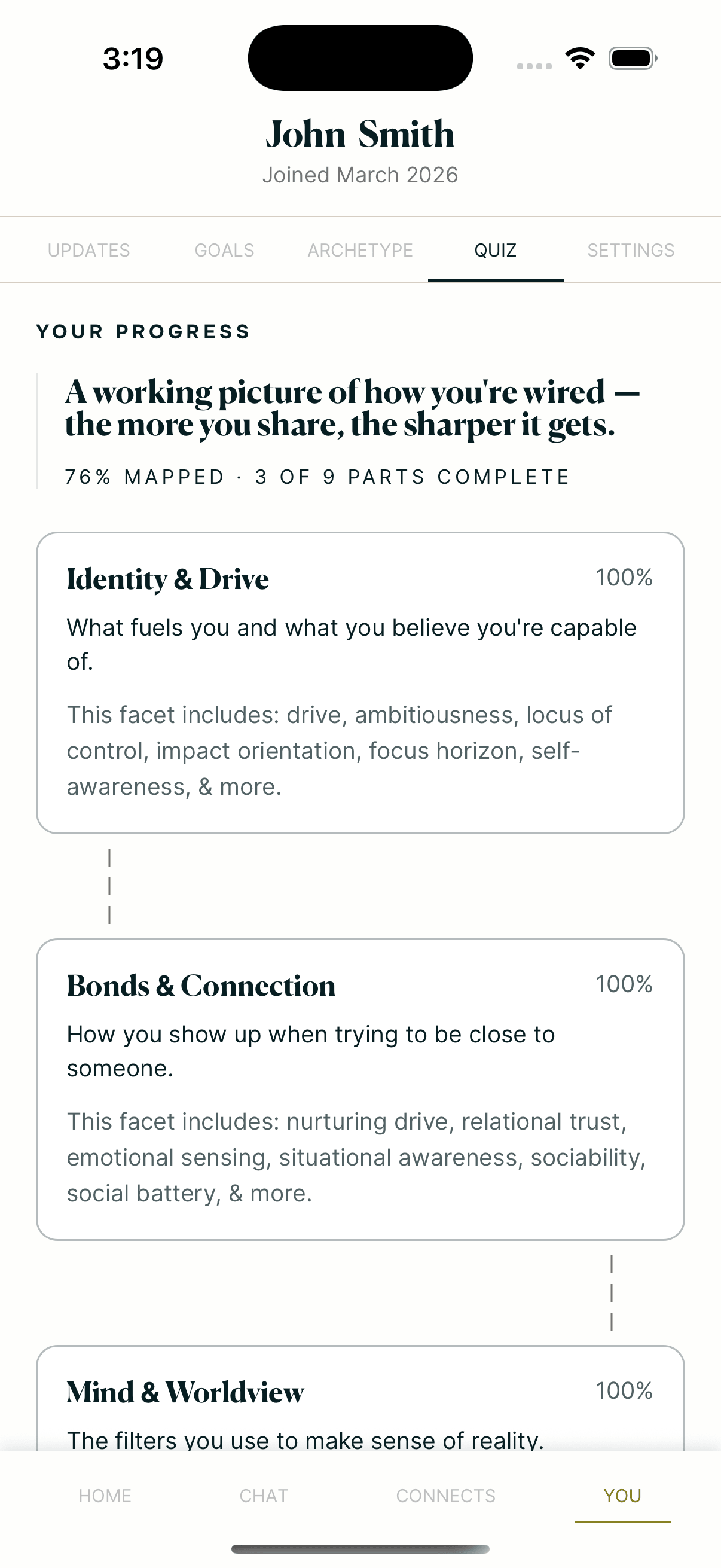Image resolution: width=721 pixels, height=1568 pixels.
Task: Select the Quiz tab
Action: click(495, 250)
